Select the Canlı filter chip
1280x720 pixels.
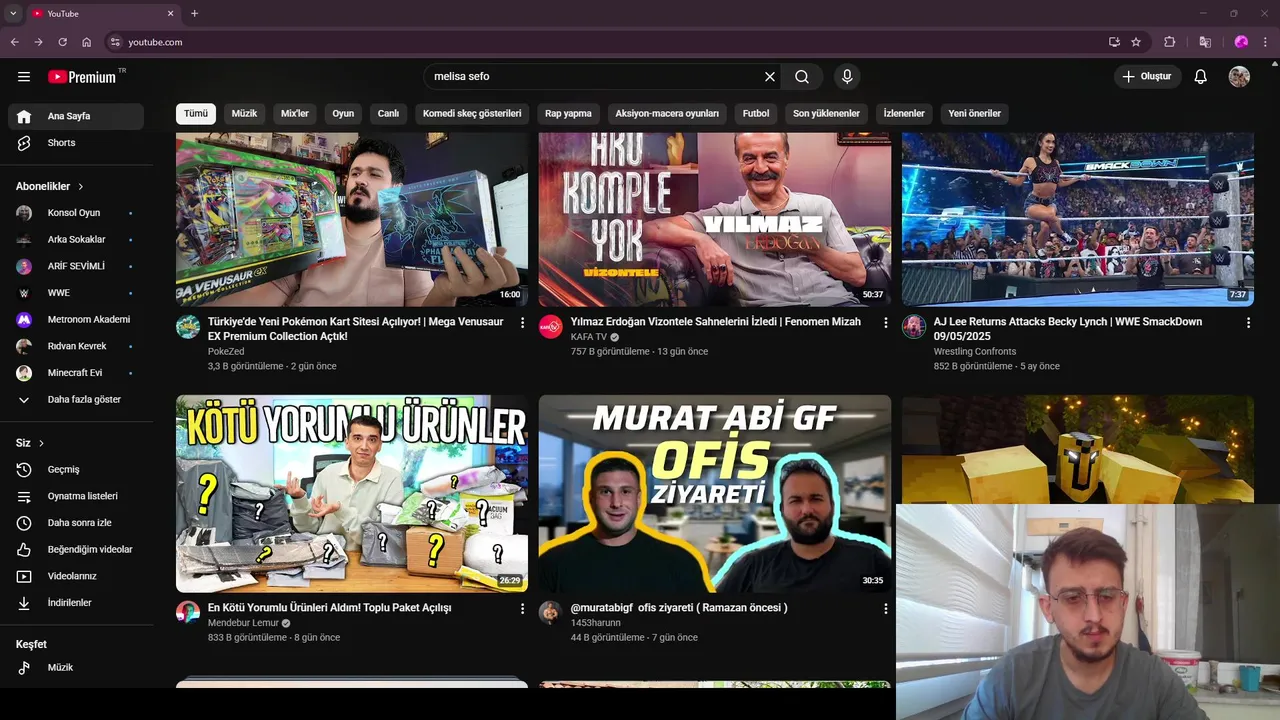(x=388, y=114)
